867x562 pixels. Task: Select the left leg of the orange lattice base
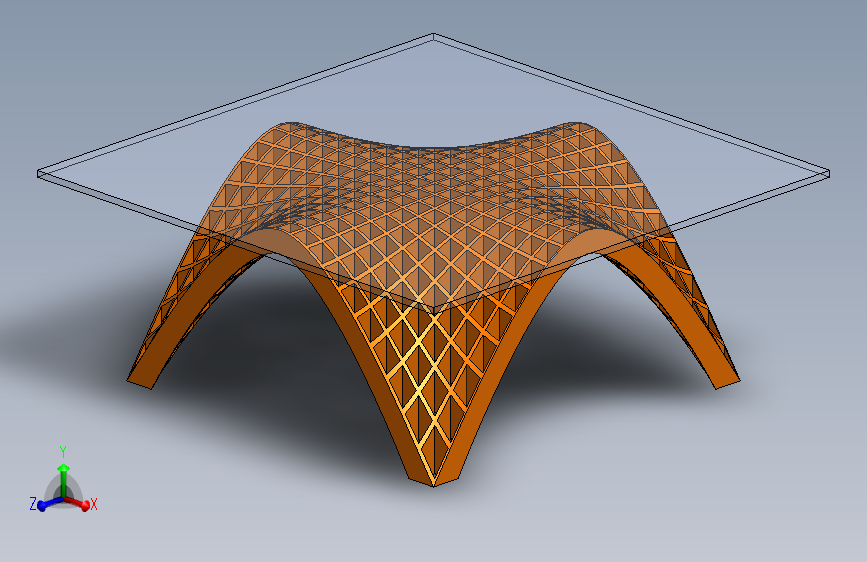point(182,315)
